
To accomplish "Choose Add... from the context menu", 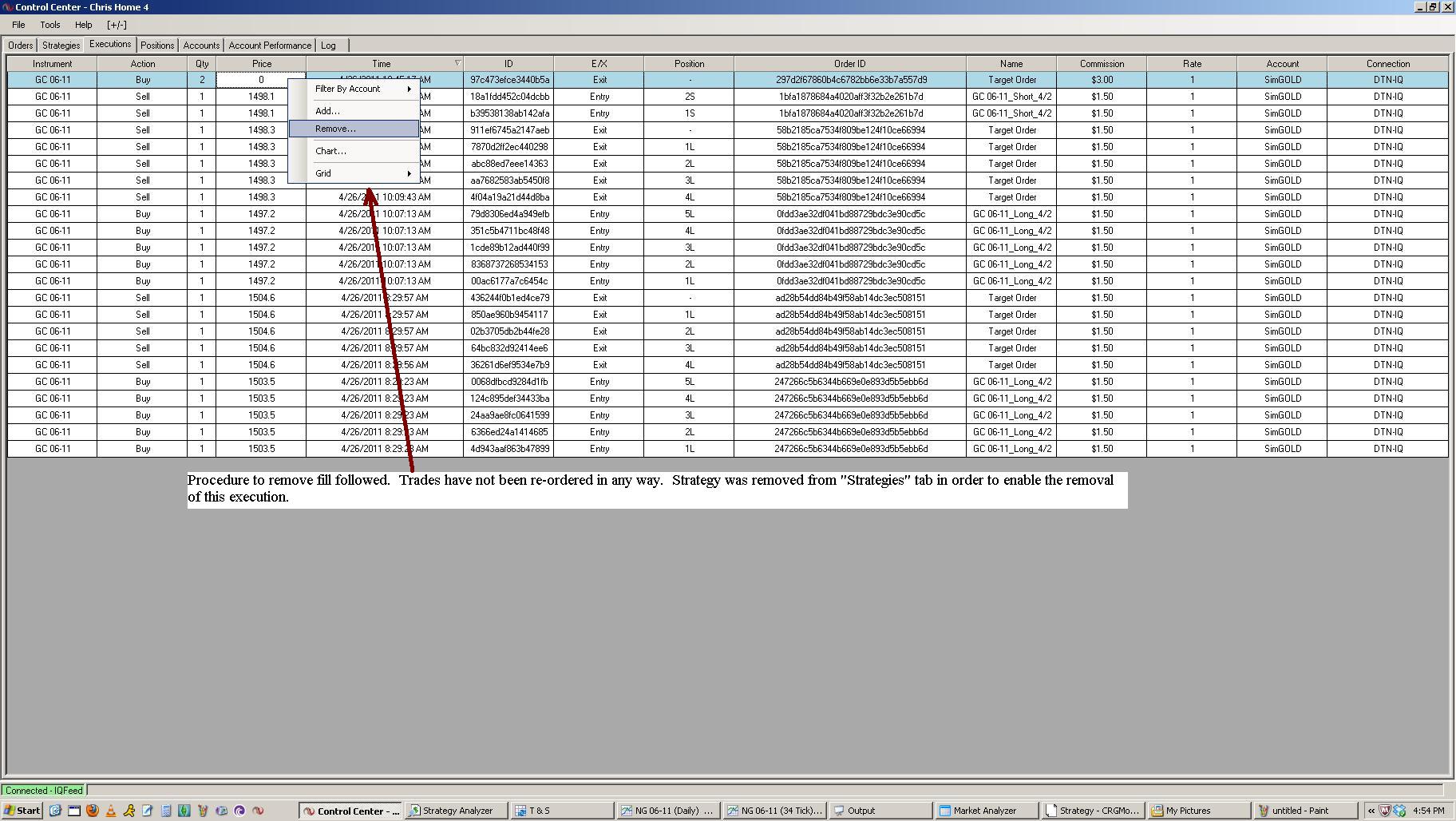I will (354, 111).
